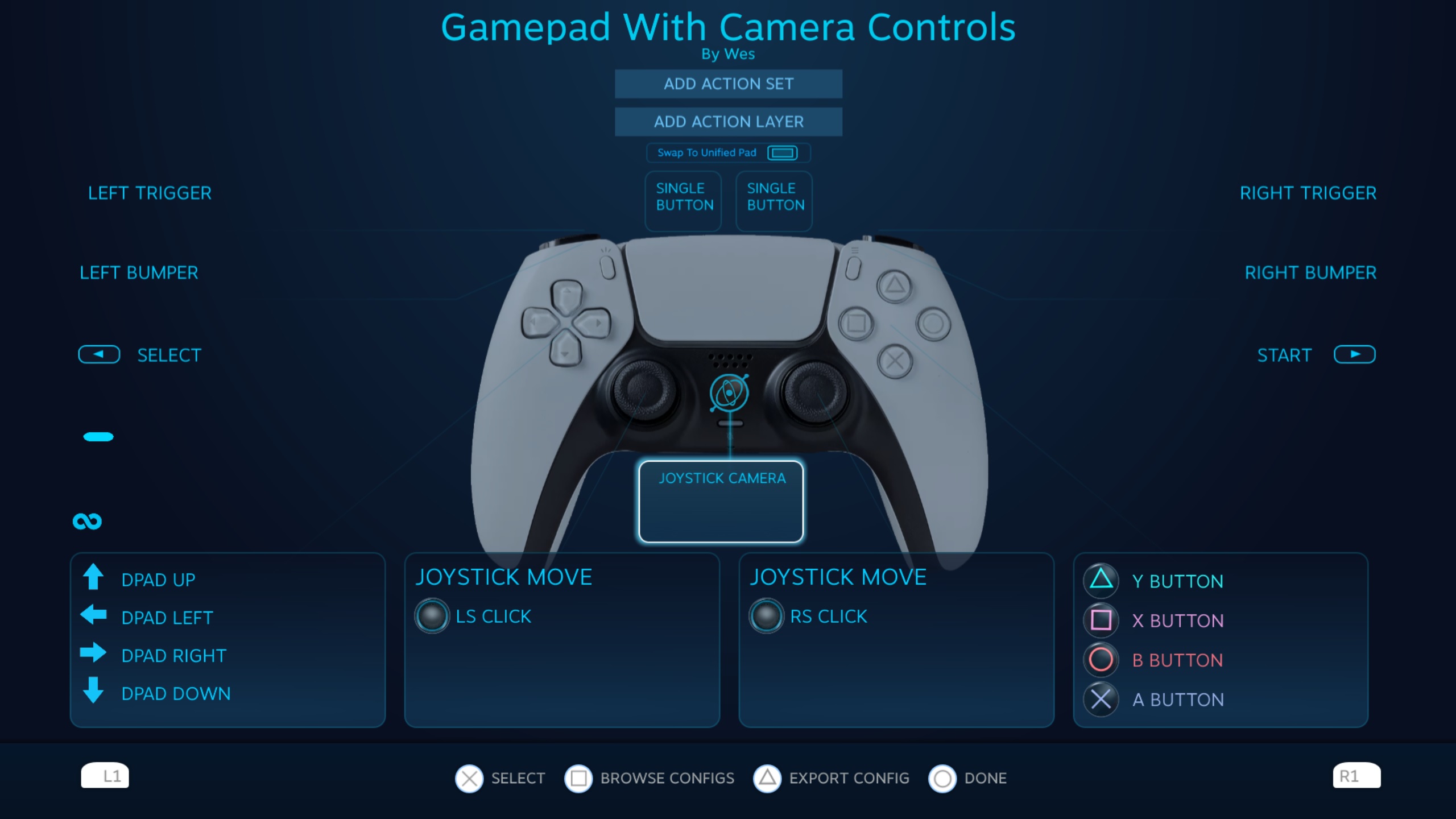Click the START button icon right side
Viewport: 1456px width, 819px height.
tap(1355, 355)
